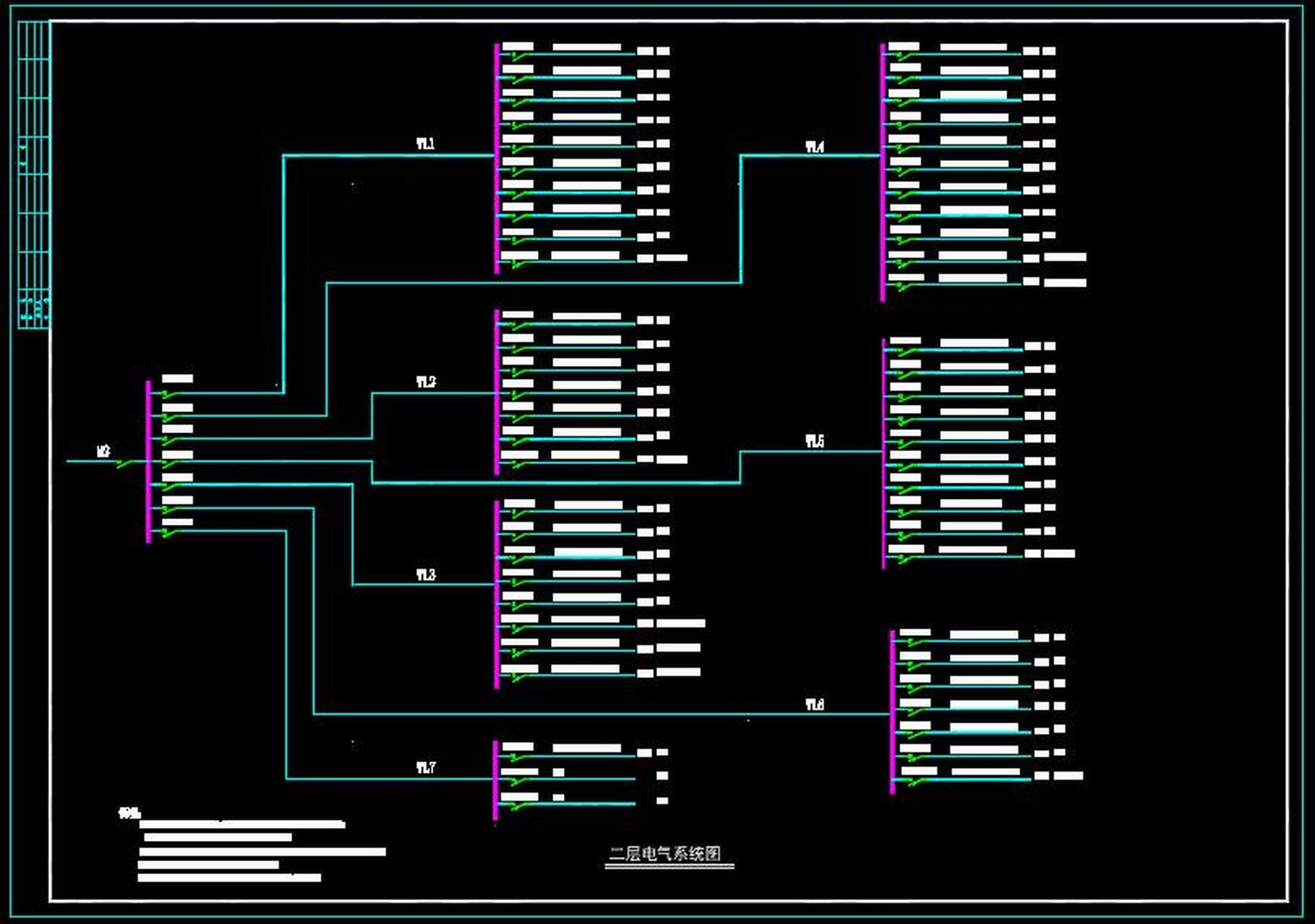The height and width of the screenshot is (924, 1315).
Task: Select the main distribution magenta busbar
Action: coord(149,461)
